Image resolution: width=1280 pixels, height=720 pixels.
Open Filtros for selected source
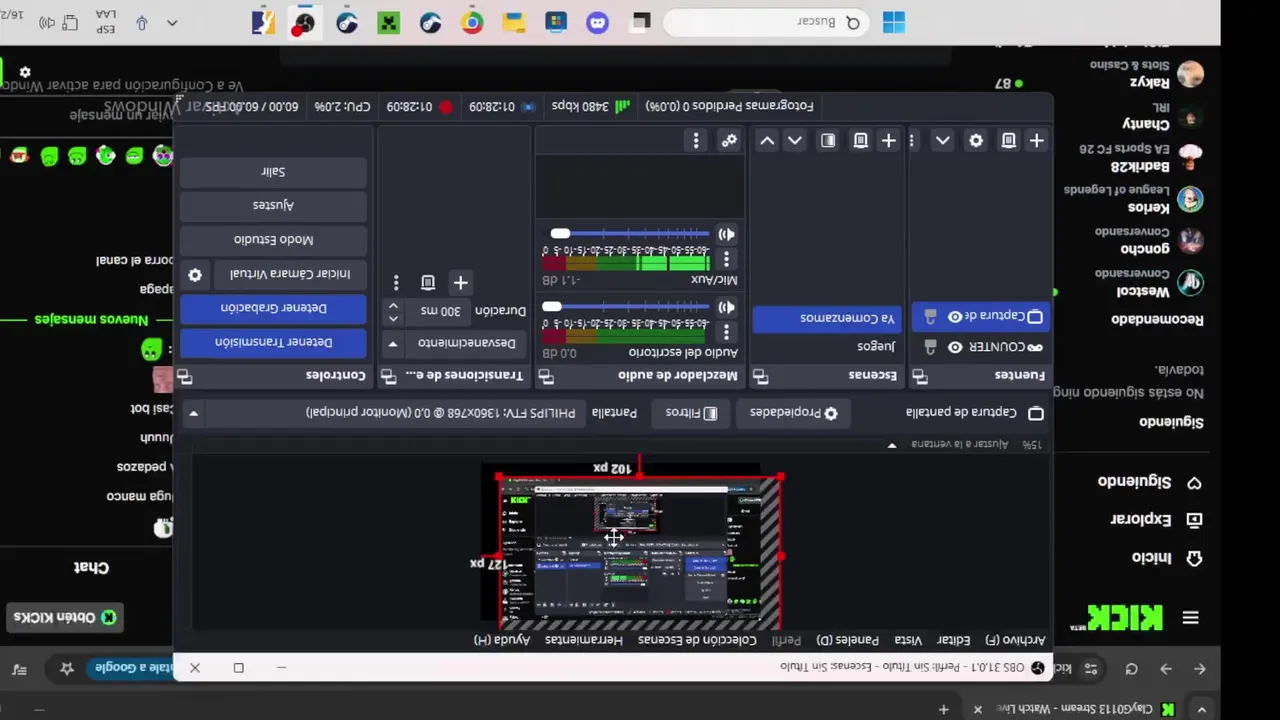(x=691, y=413)
